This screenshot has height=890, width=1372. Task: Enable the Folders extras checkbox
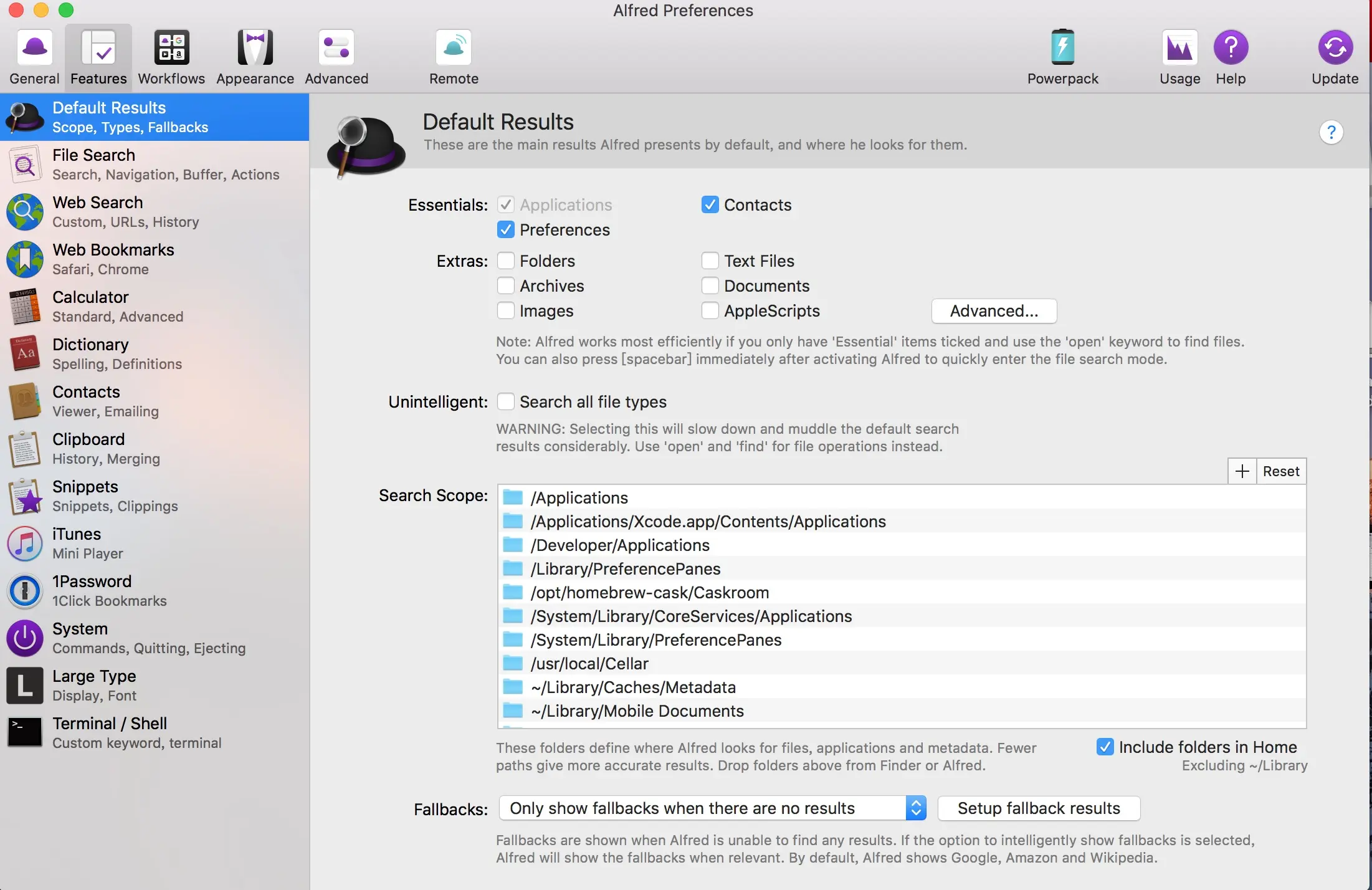(x=506, y=261)
